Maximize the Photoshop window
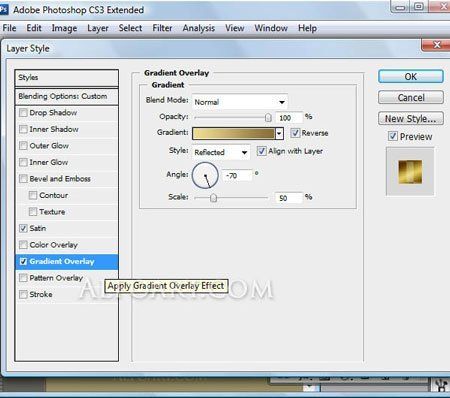 point(419,7)
